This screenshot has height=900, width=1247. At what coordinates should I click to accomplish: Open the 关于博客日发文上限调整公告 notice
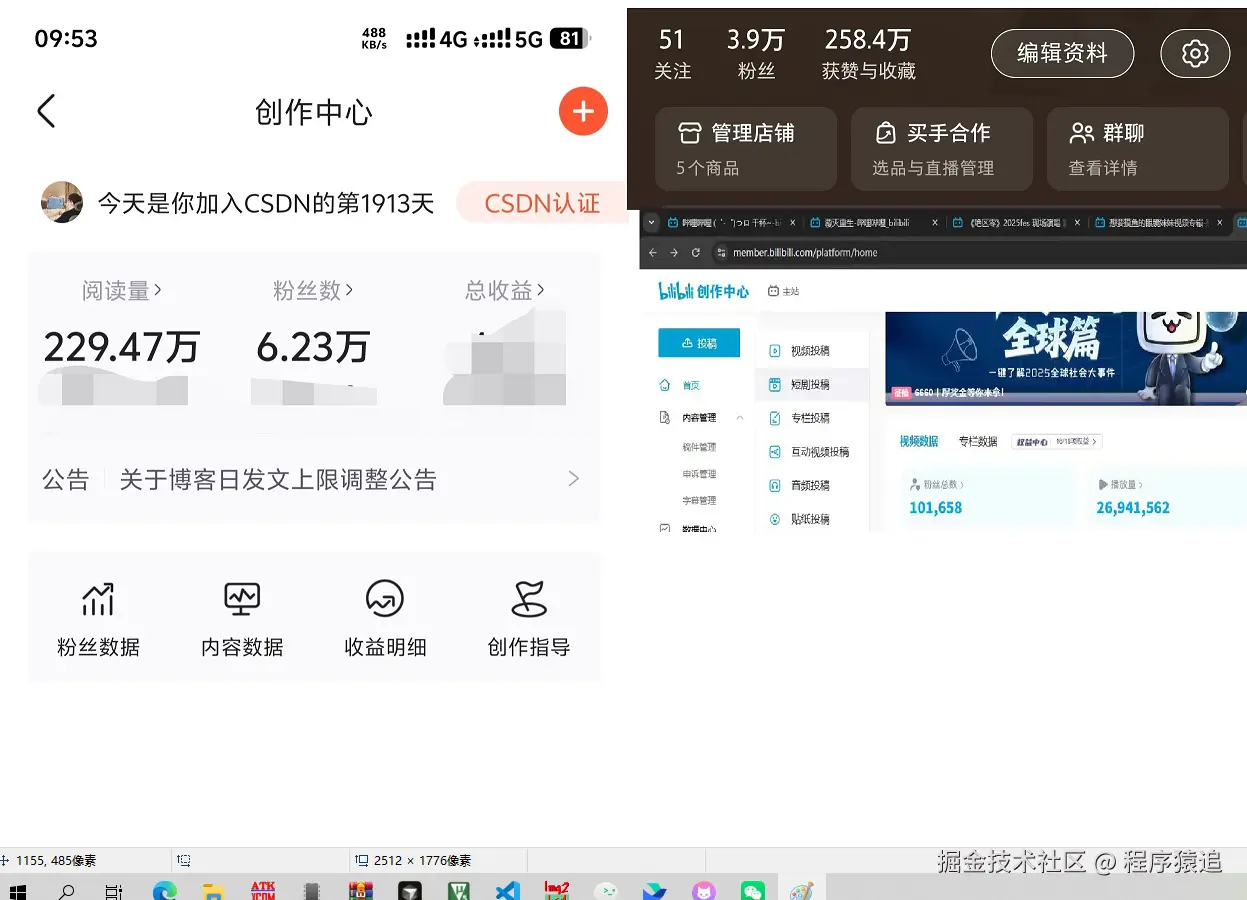pyautogui.click(x=278, y=480)
